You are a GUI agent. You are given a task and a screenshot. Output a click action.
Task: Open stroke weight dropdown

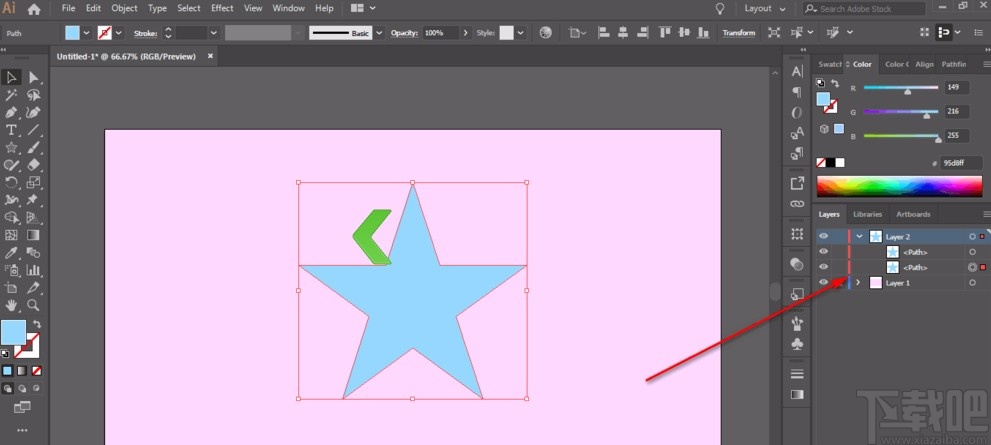214,33
